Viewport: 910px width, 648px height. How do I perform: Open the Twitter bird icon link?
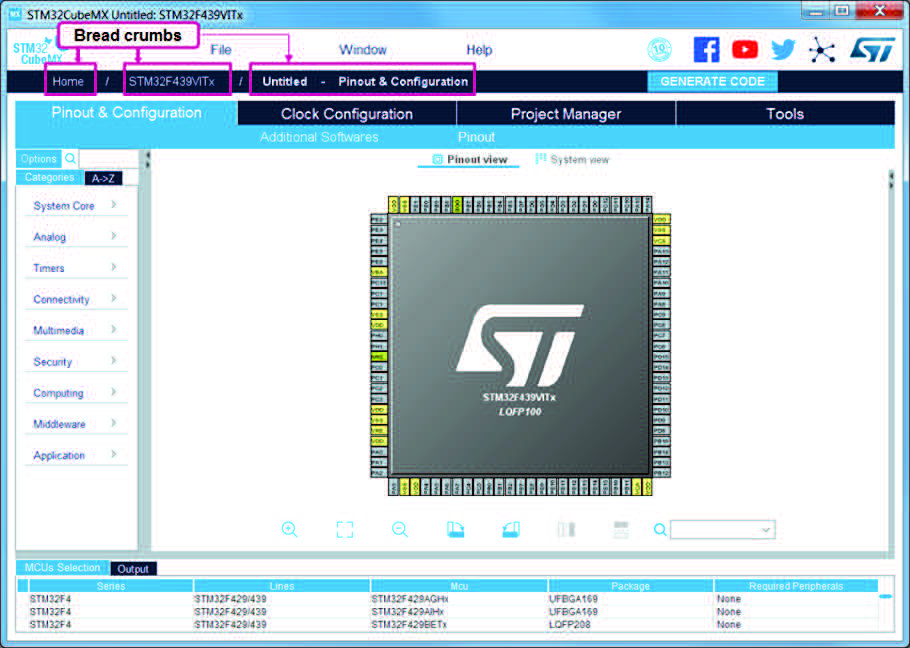pyautogui.click(x=783, y=50)
